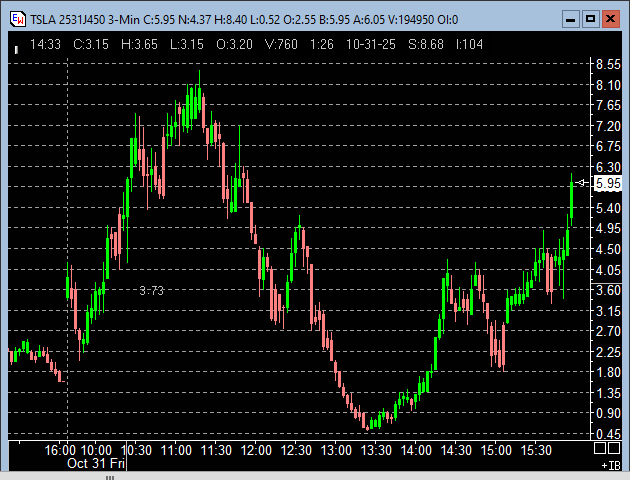
Task: Click the 15:30 time axis label
Action: pos(537,451)
